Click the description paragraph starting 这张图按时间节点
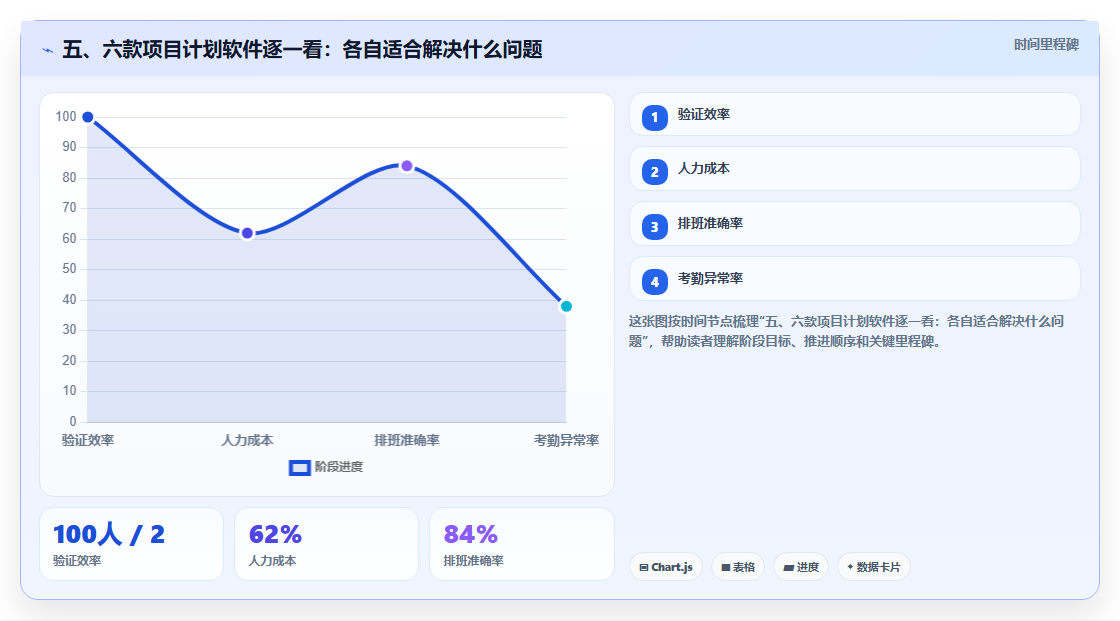Image resolution: width=1120 pixels, height=621 pixels. (846, 331)
